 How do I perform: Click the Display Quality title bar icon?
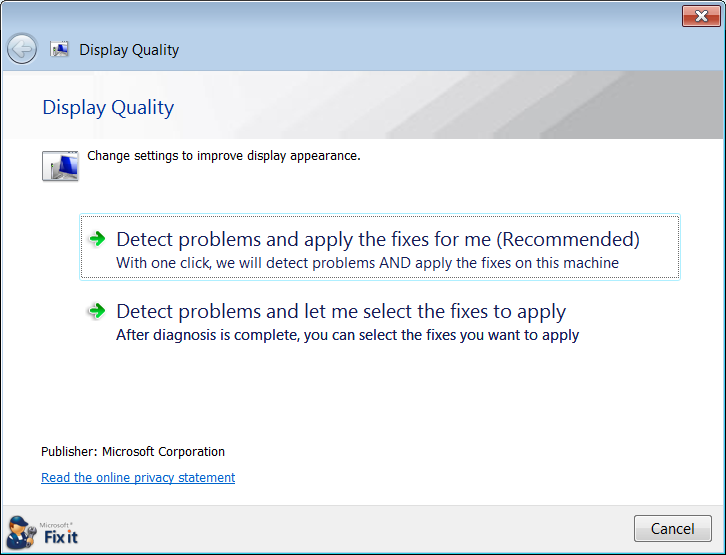click(x=59, y=49)
